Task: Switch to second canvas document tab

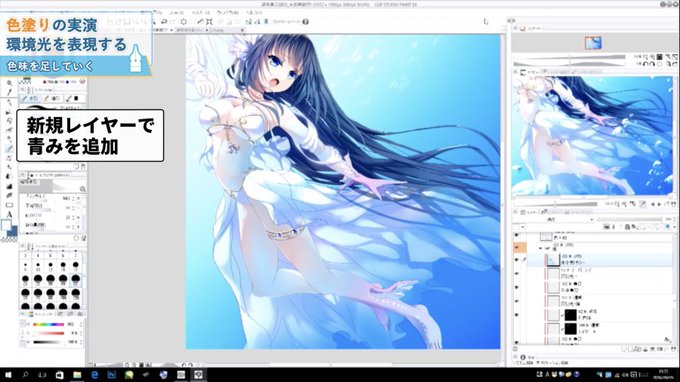Action: click(x=192, y=30)
